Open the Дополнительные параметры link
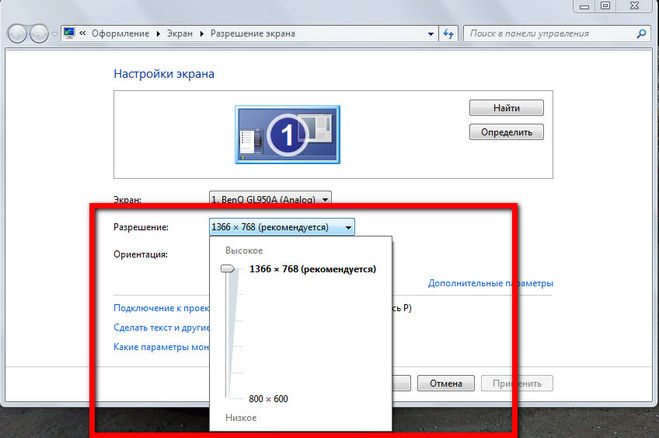 click(490, 283)
